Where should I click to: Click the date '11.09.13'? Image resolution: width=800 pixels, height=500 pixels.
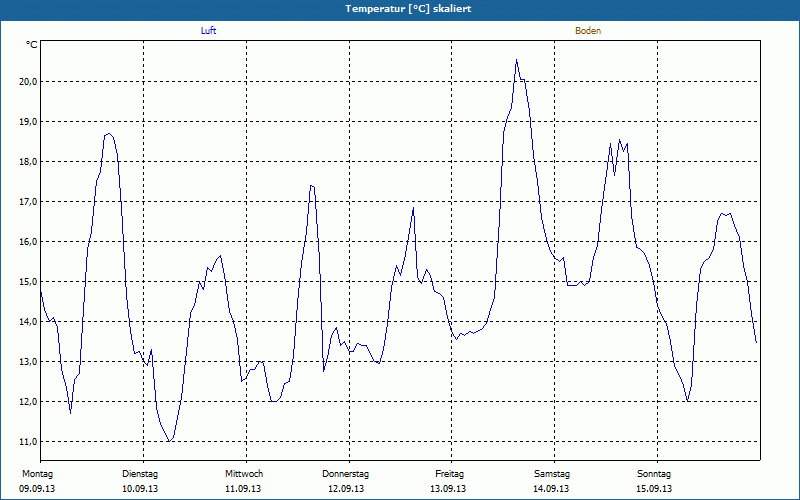(x=243, y=489)
